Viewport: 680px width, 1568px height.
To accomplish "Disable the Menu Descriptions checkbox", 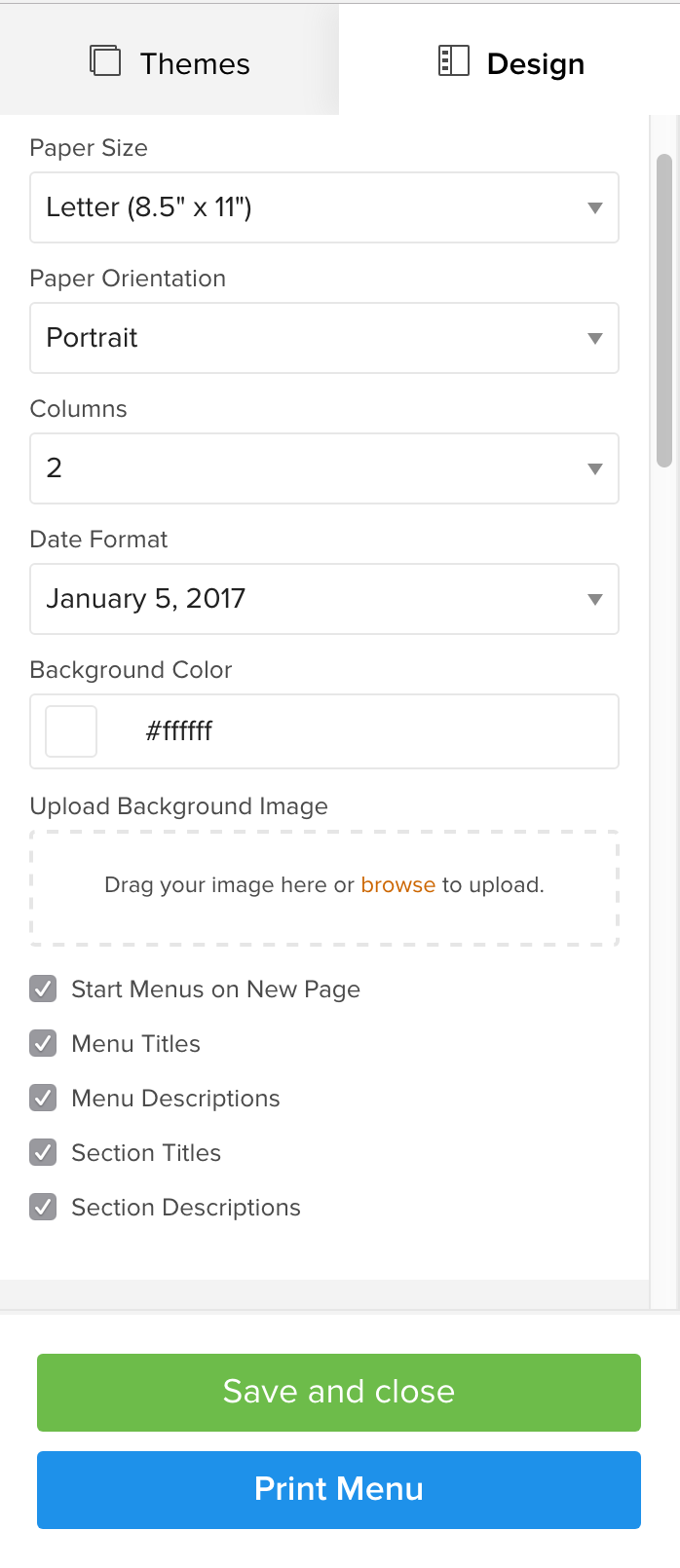I will click(x=43, y=1099).
